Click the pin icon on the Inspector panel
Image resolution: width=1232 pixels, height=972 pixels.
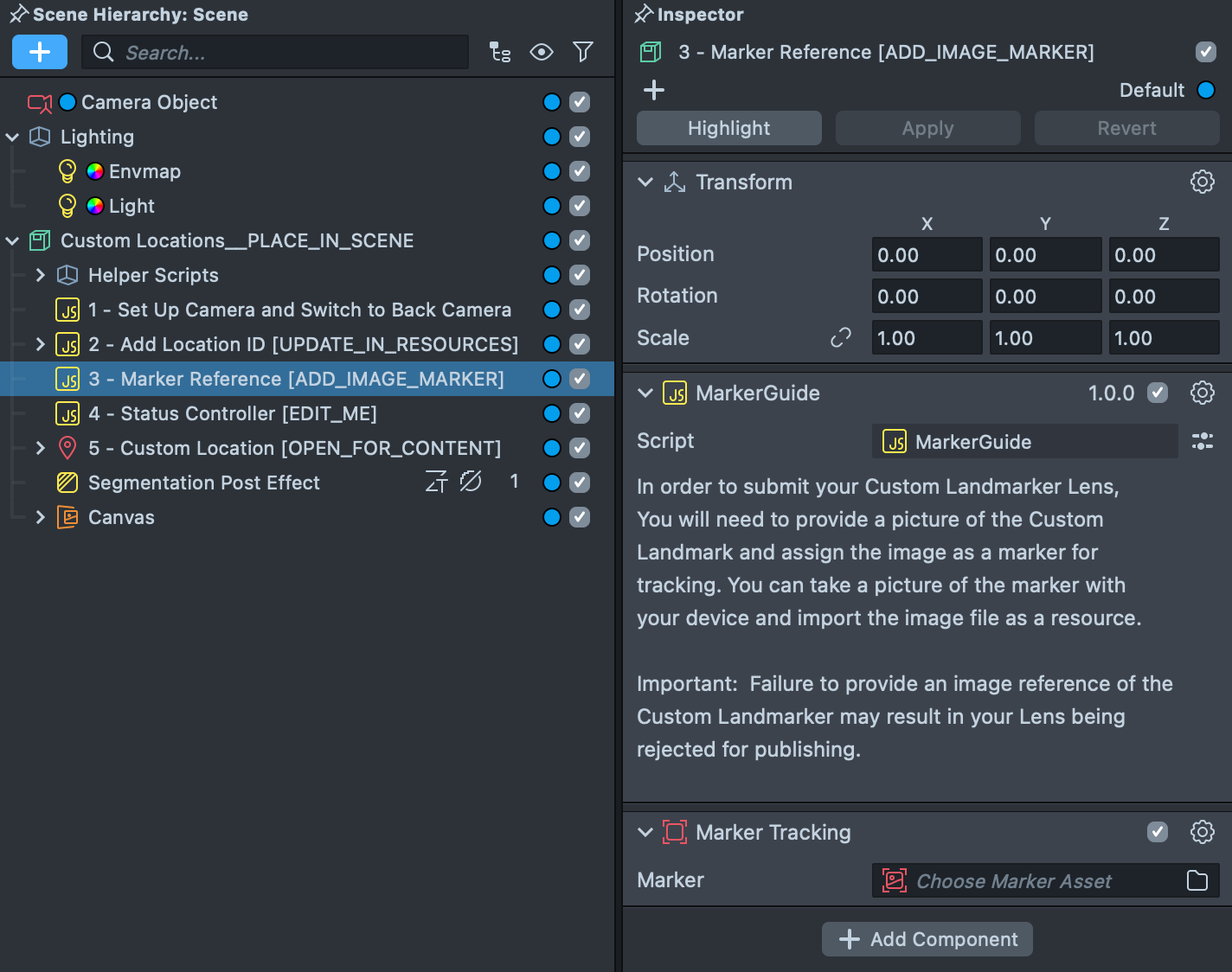643,14
